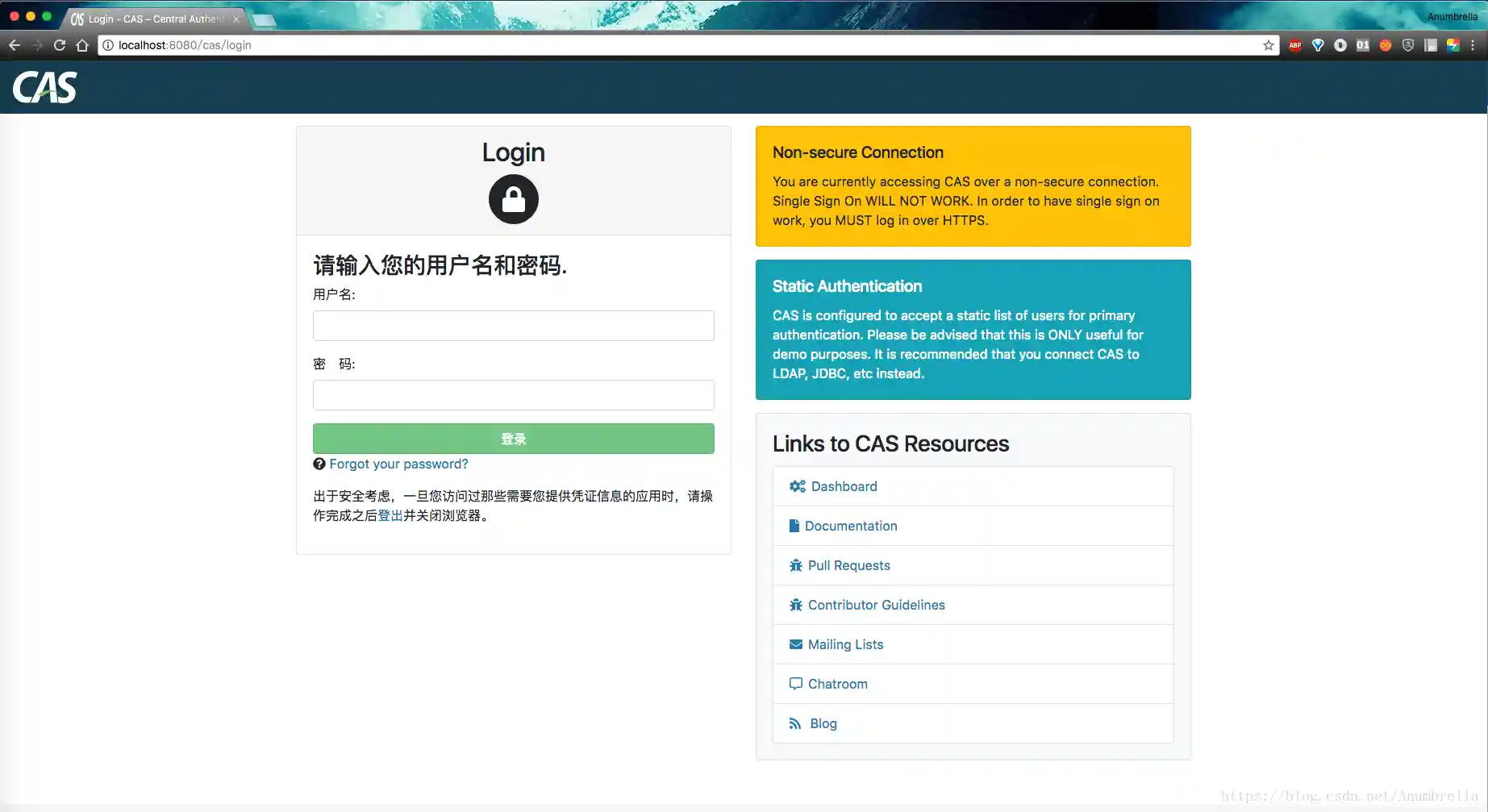Image resolution: width=1488 pixels, height=812 pixels.
Task: Click the Pull Requests bug icon
Action: (x=795, y=565)
